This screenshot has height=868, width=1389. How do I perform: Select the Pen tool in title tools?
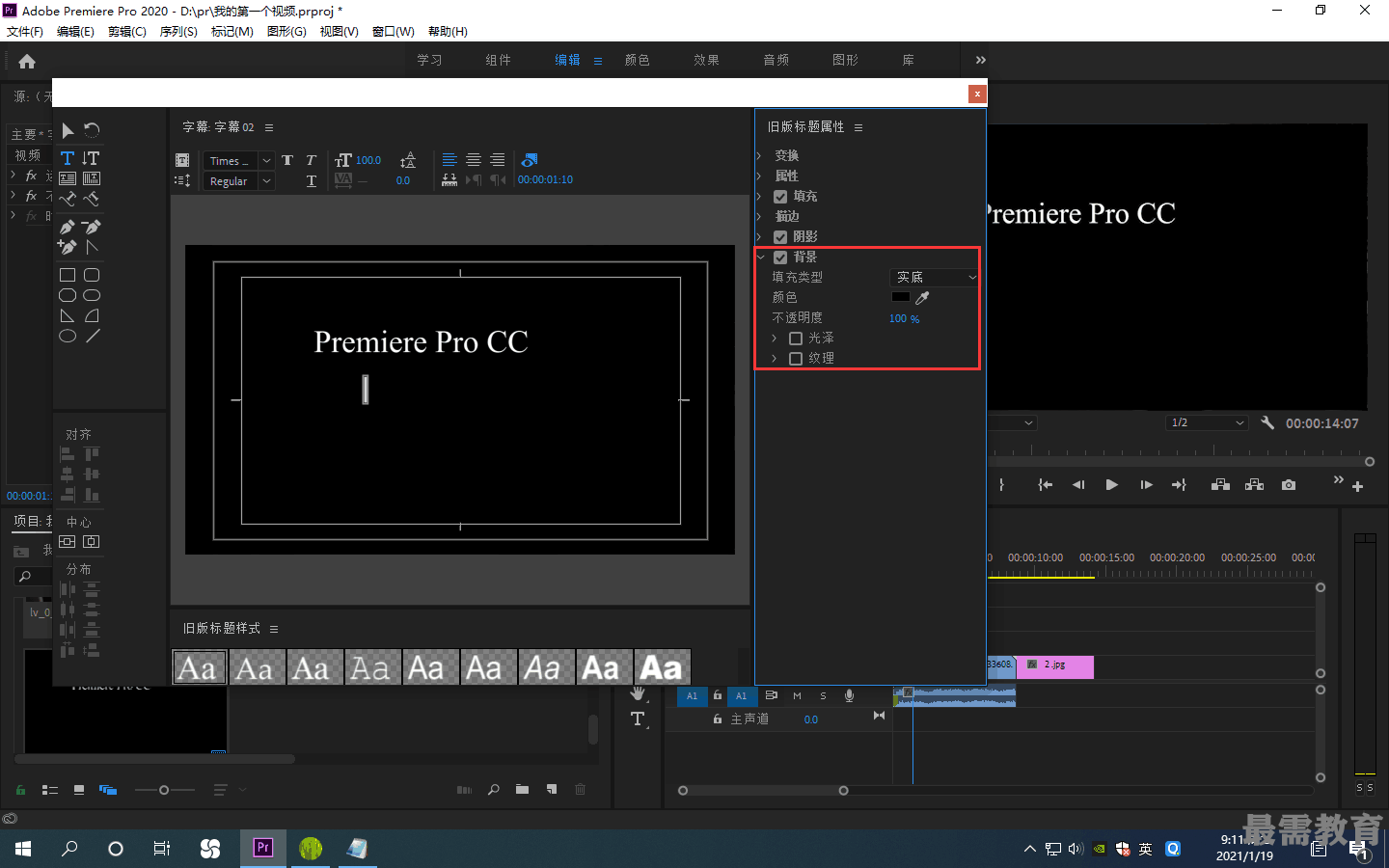coord(68,227)
